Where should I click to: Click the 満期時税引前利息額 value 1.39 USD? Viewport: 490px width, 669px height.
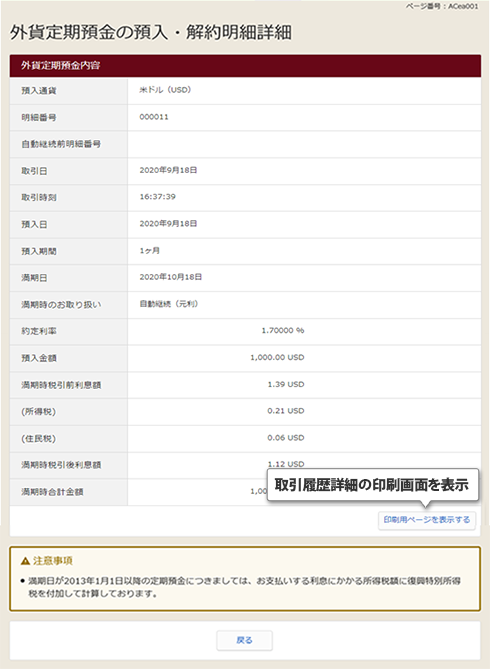(x=286, y=384)
